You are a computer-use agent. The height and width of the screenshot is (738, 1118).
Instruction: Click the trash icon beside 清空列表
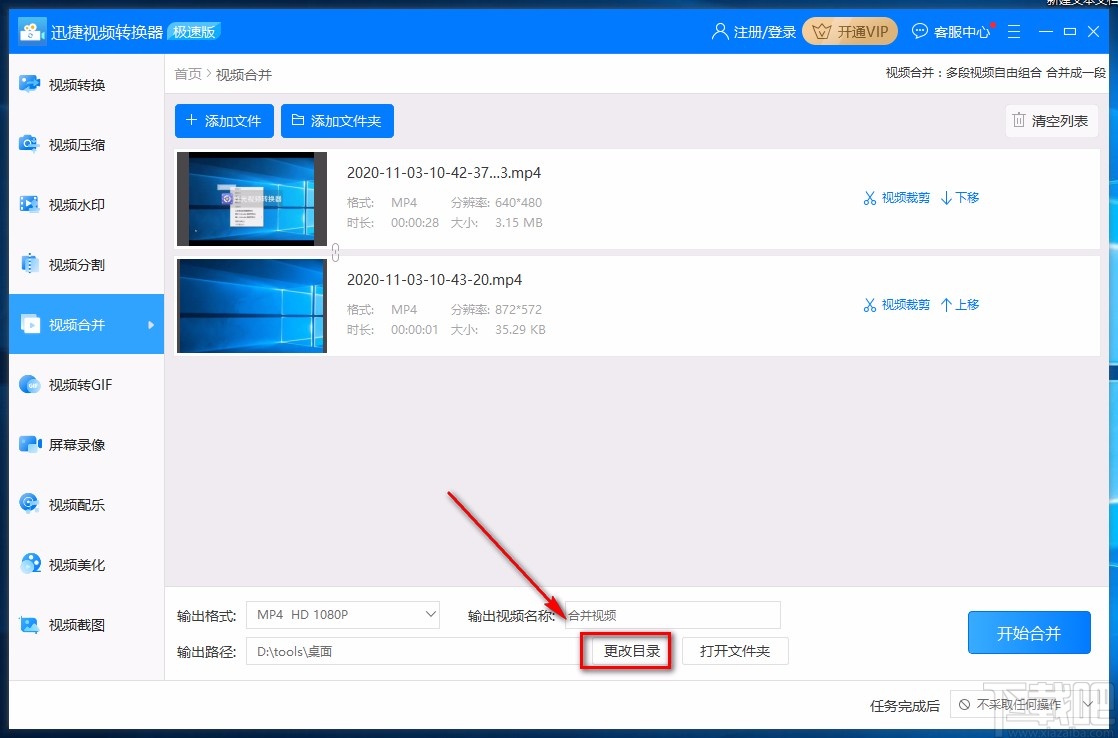[1019, 121]
